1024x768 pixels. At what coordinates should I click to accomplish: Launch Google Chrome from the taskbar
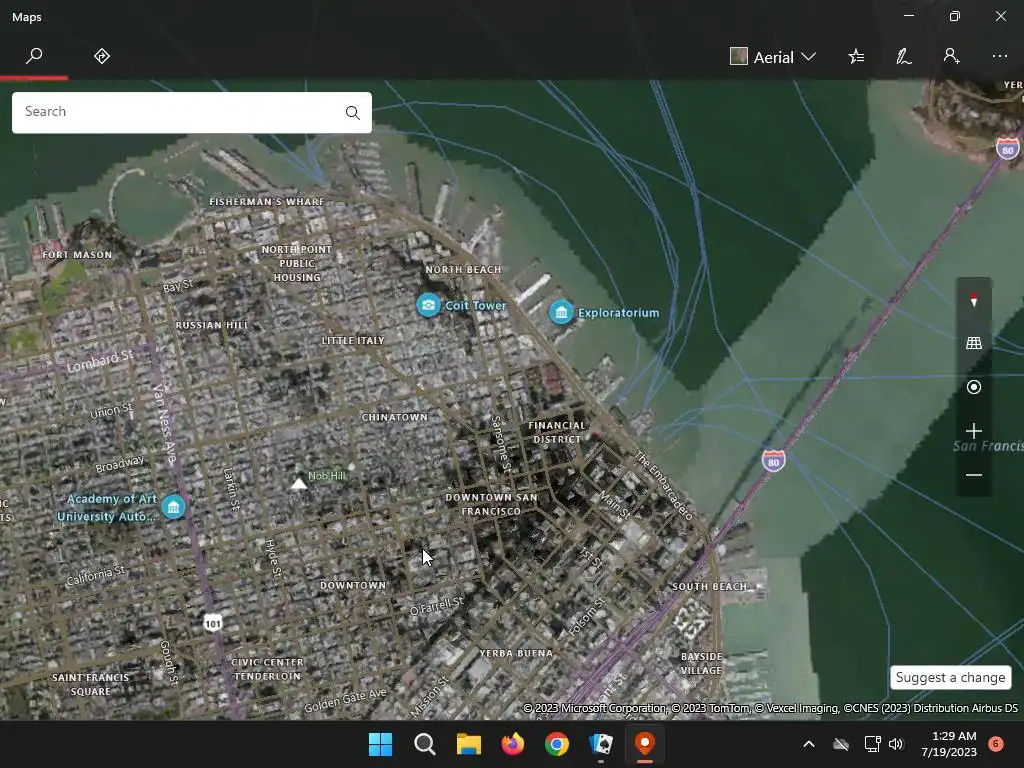(557, 744)
